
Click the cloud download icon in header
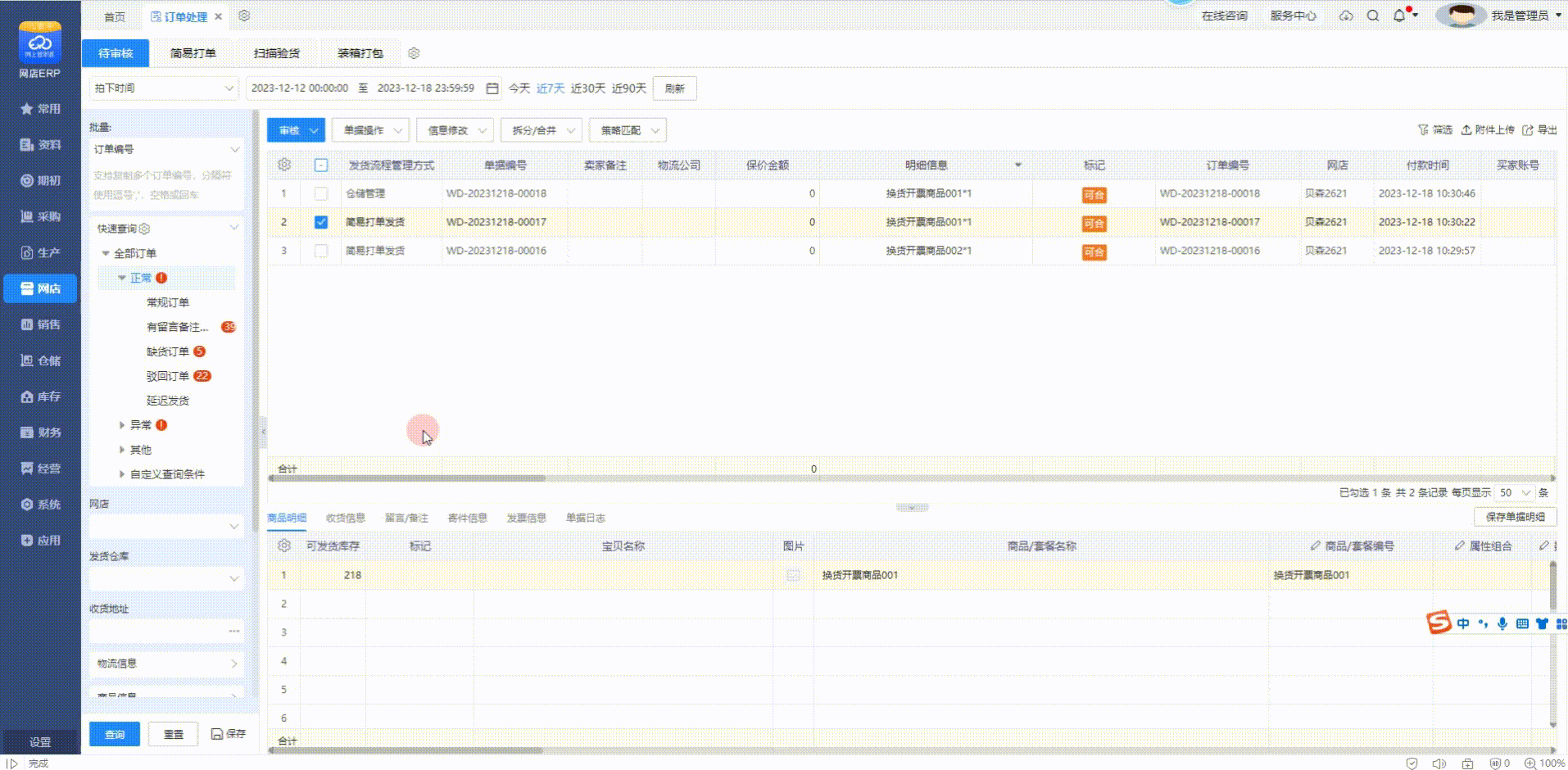coord(1346,16)
